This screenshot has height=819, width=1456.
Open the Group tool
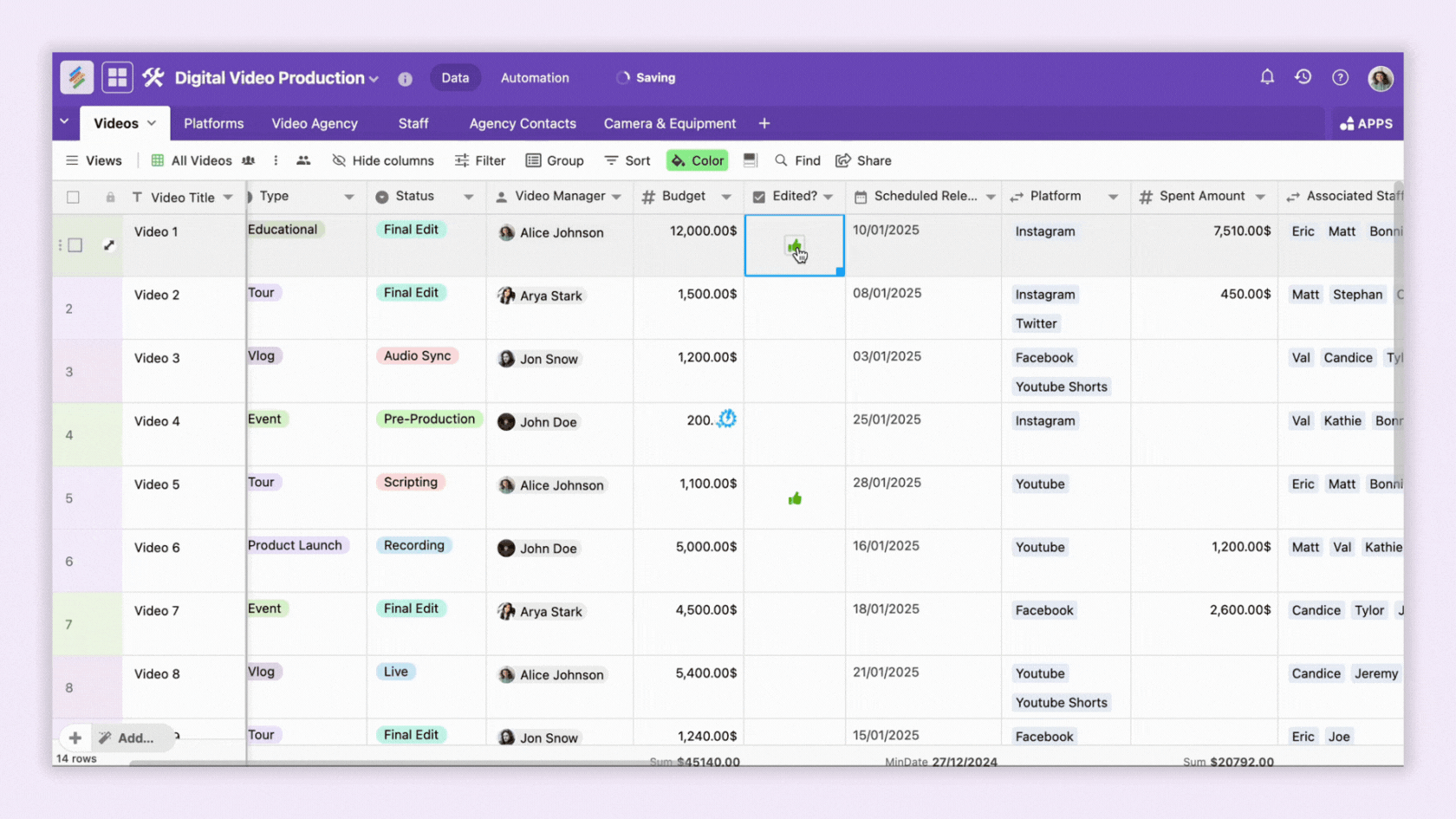point(555,160)
